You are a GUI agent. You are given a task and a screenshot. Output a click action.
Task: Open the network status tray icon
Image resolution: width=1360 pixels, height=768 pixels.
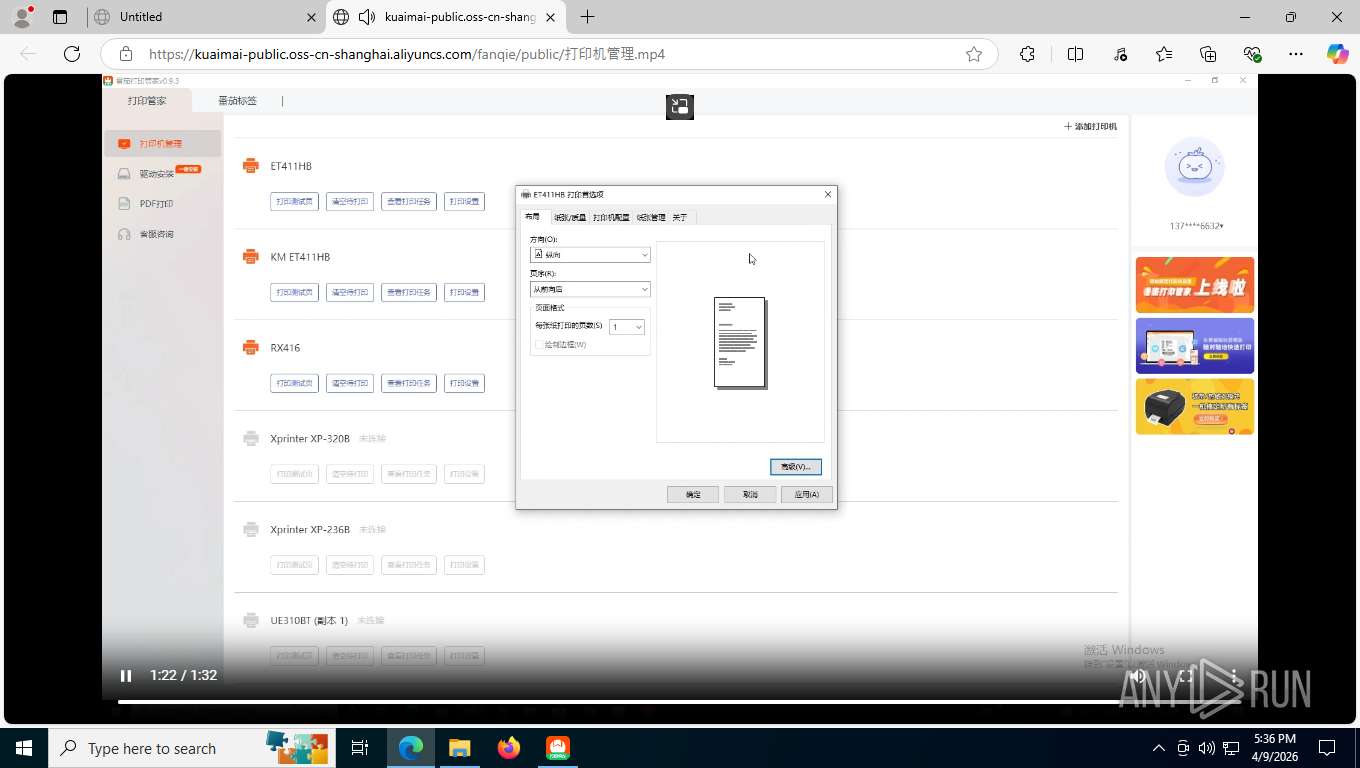[x=1232, y=748]
